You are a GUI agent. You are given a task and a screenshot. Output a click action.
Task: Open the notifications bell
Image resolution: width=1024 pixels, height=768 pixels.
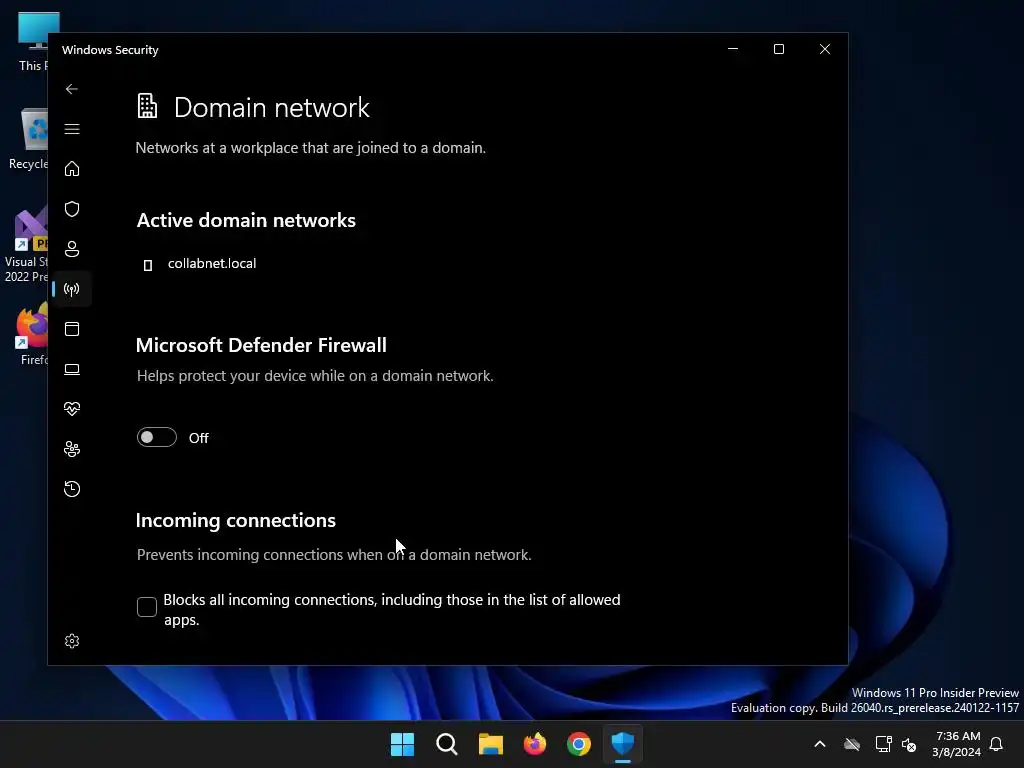(x=996, y=744)
